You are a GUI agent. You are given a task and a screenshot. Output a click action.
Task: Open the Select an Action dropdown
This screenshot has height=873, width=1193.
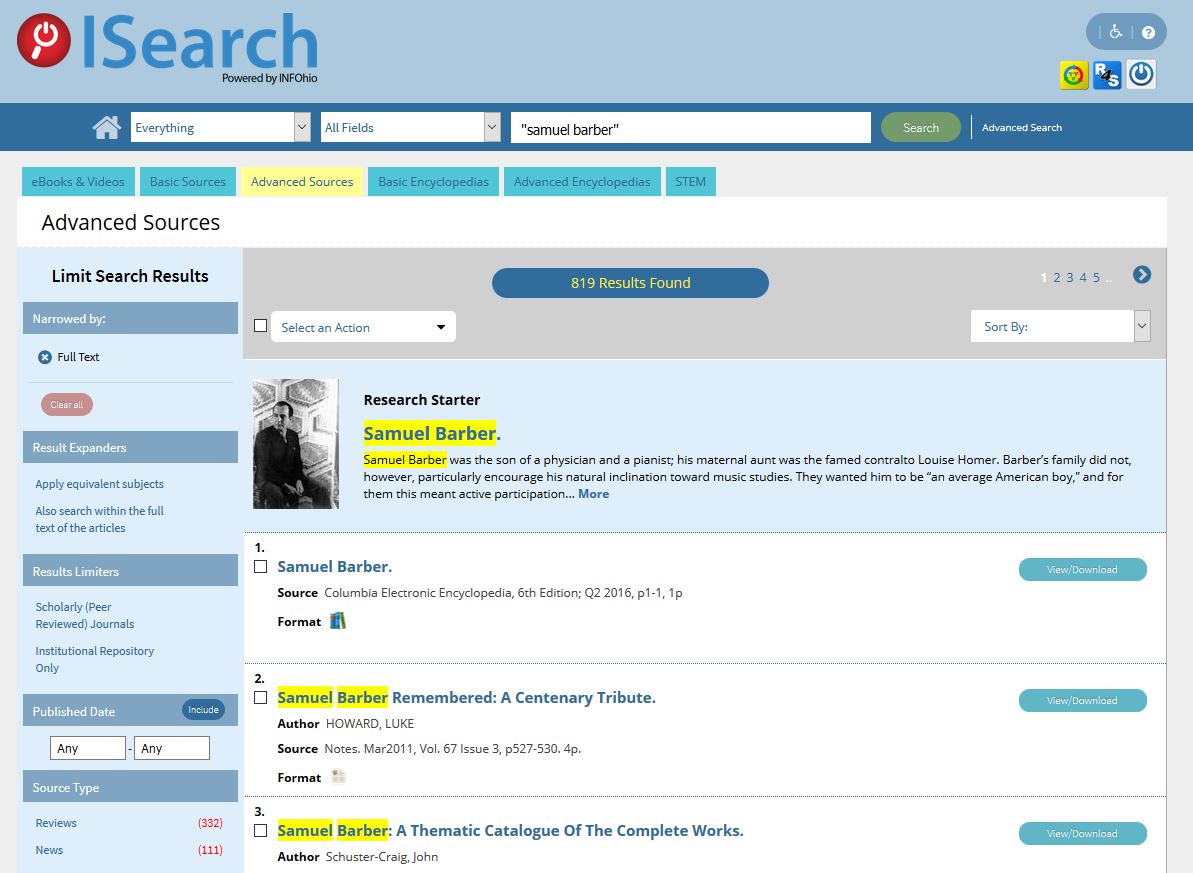363,327
